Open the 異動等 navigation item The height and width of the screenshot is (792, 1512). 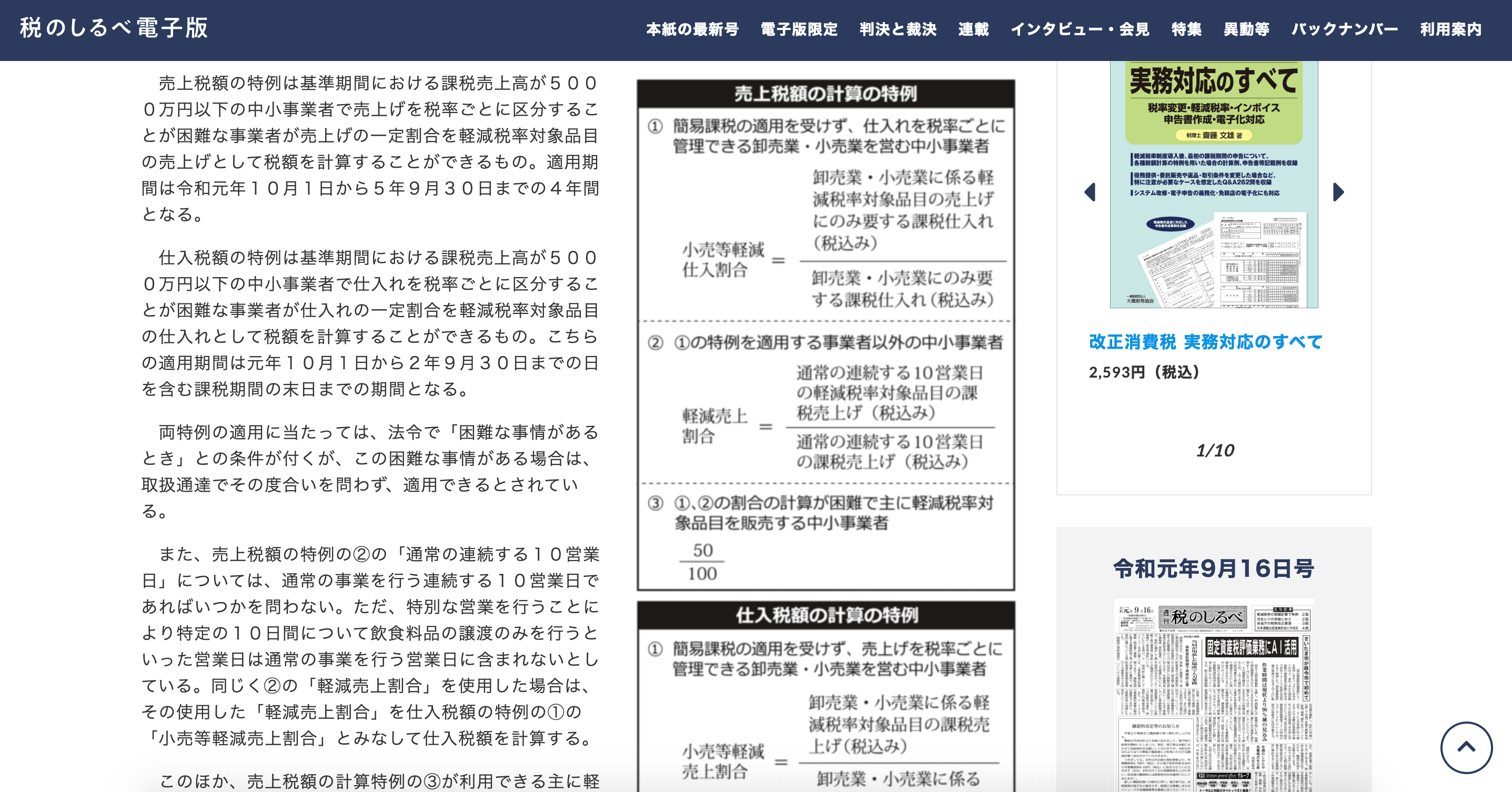pyautogui.click(x=1246, y=29)
